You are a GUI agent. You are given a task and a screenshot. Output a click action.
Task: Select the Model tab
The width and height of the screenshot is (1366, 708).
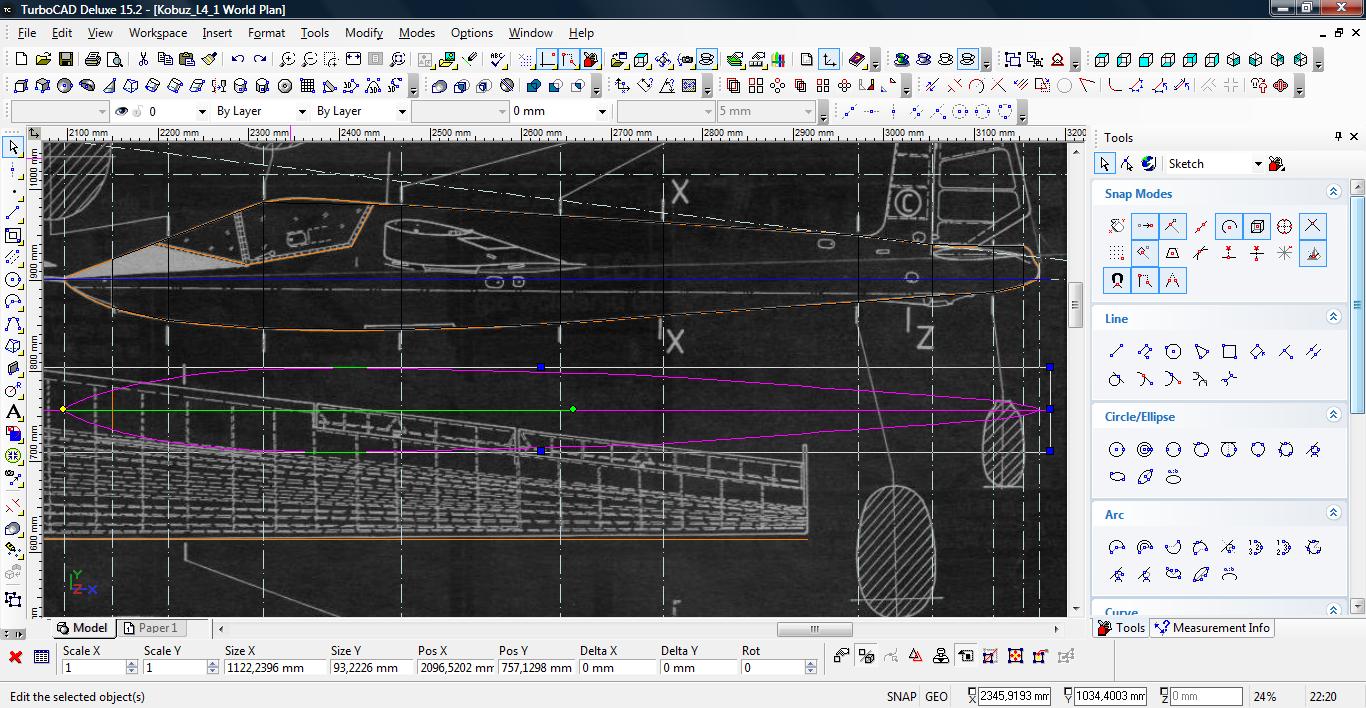82,628
